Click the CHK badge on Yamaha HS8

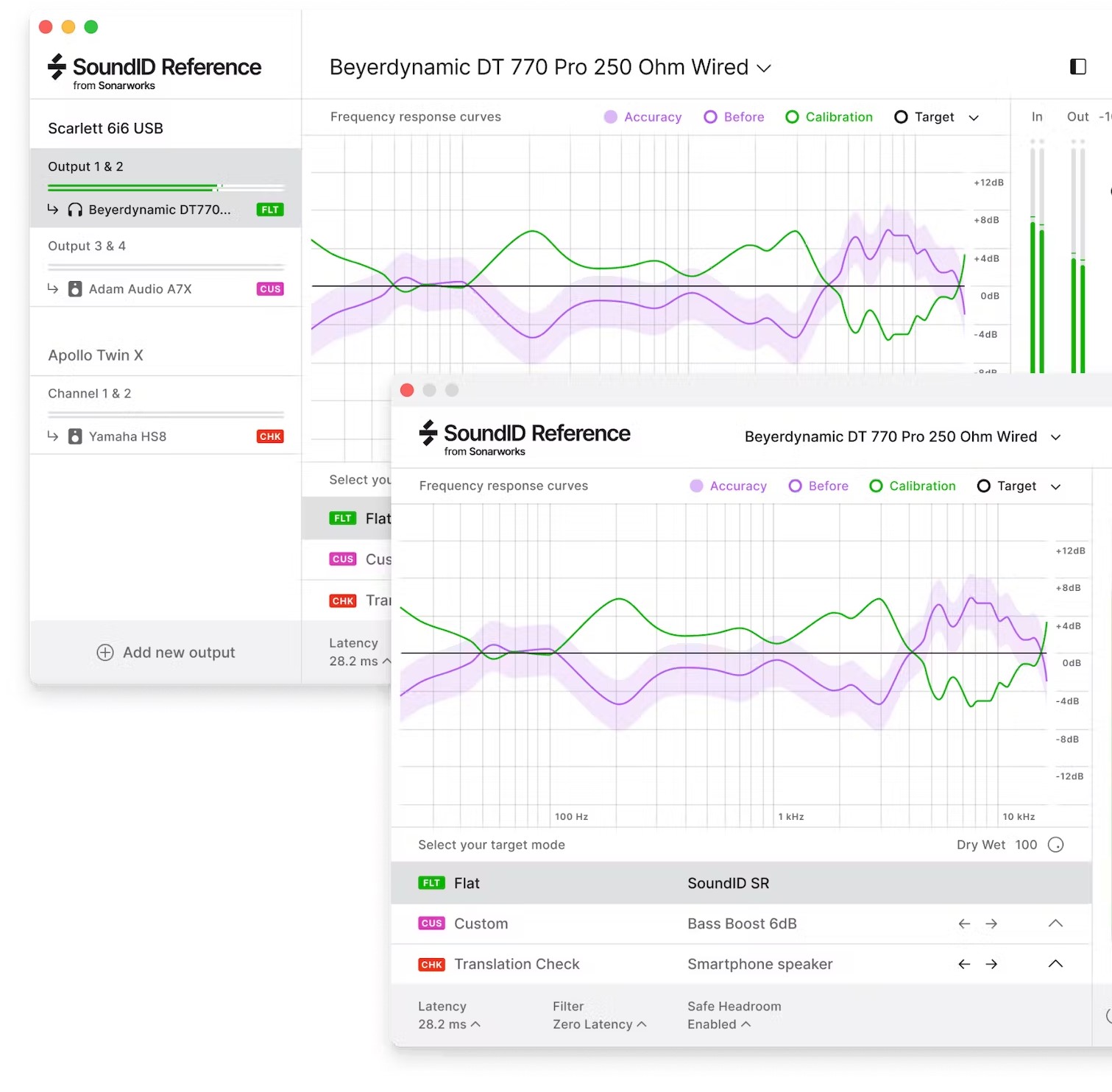[x=270, y=436]
